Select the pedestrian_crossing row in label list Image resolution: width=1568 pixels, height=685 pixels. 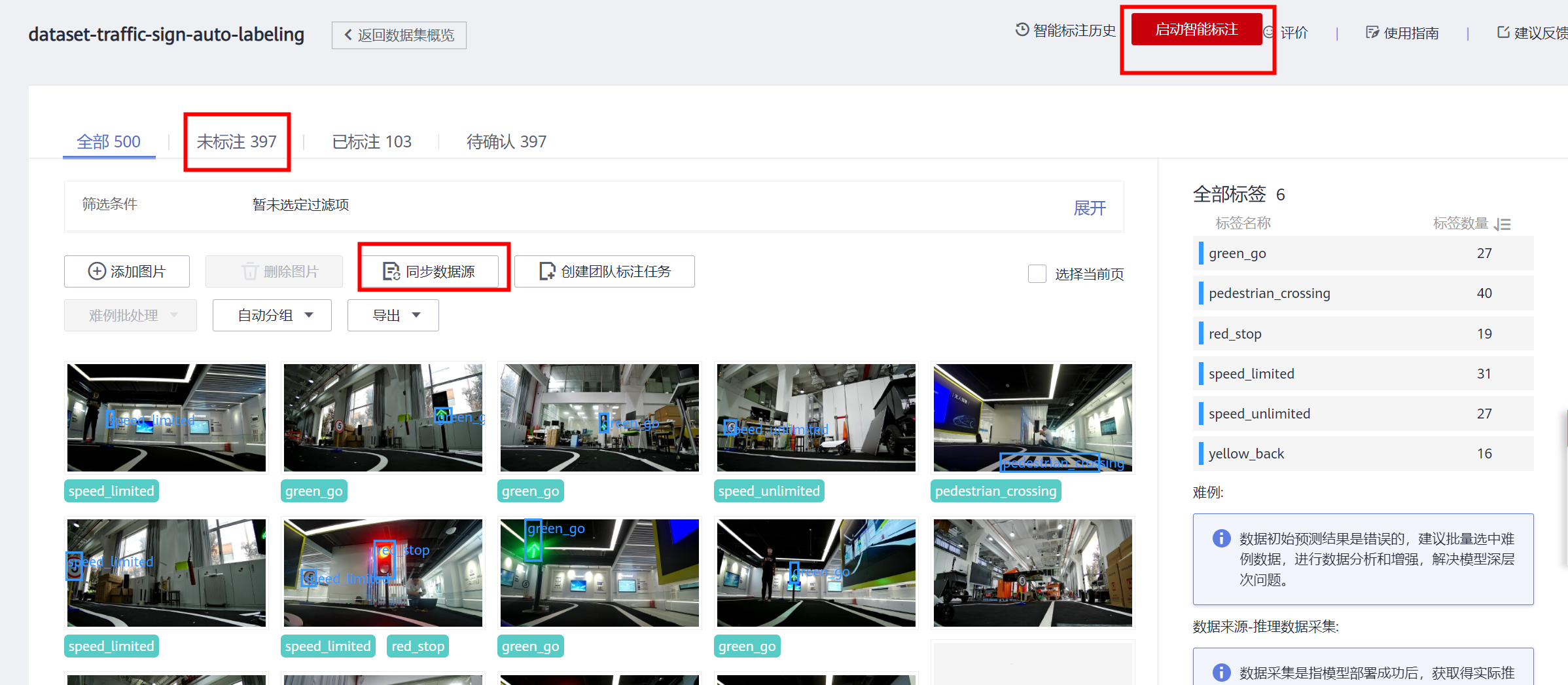point(1363,293)
